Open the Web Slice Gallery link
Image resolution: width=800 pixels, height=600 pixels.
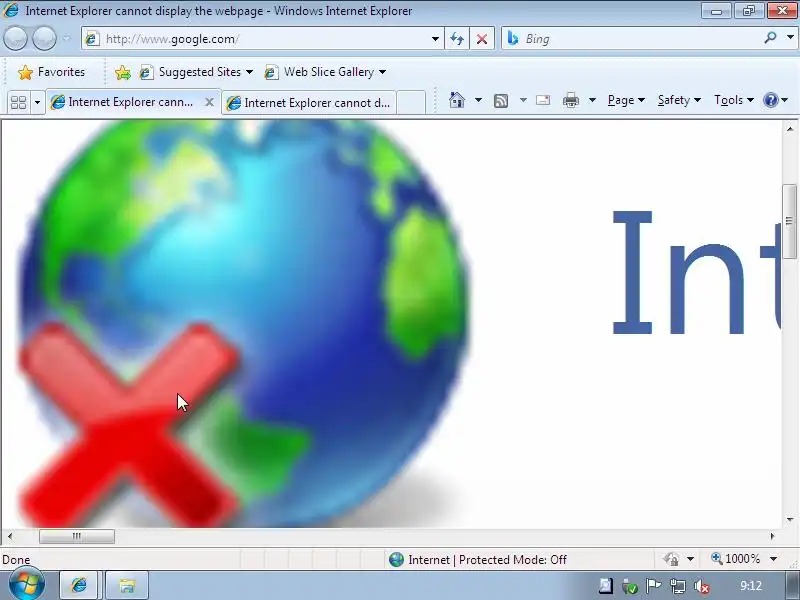[x=324, y=72]
